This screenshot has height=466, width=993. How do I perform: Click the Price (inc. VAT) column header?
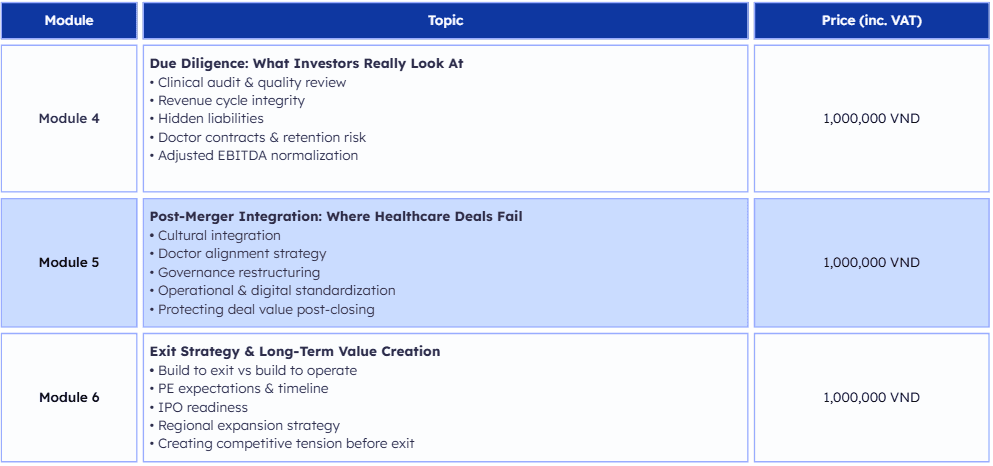(871, 20)
